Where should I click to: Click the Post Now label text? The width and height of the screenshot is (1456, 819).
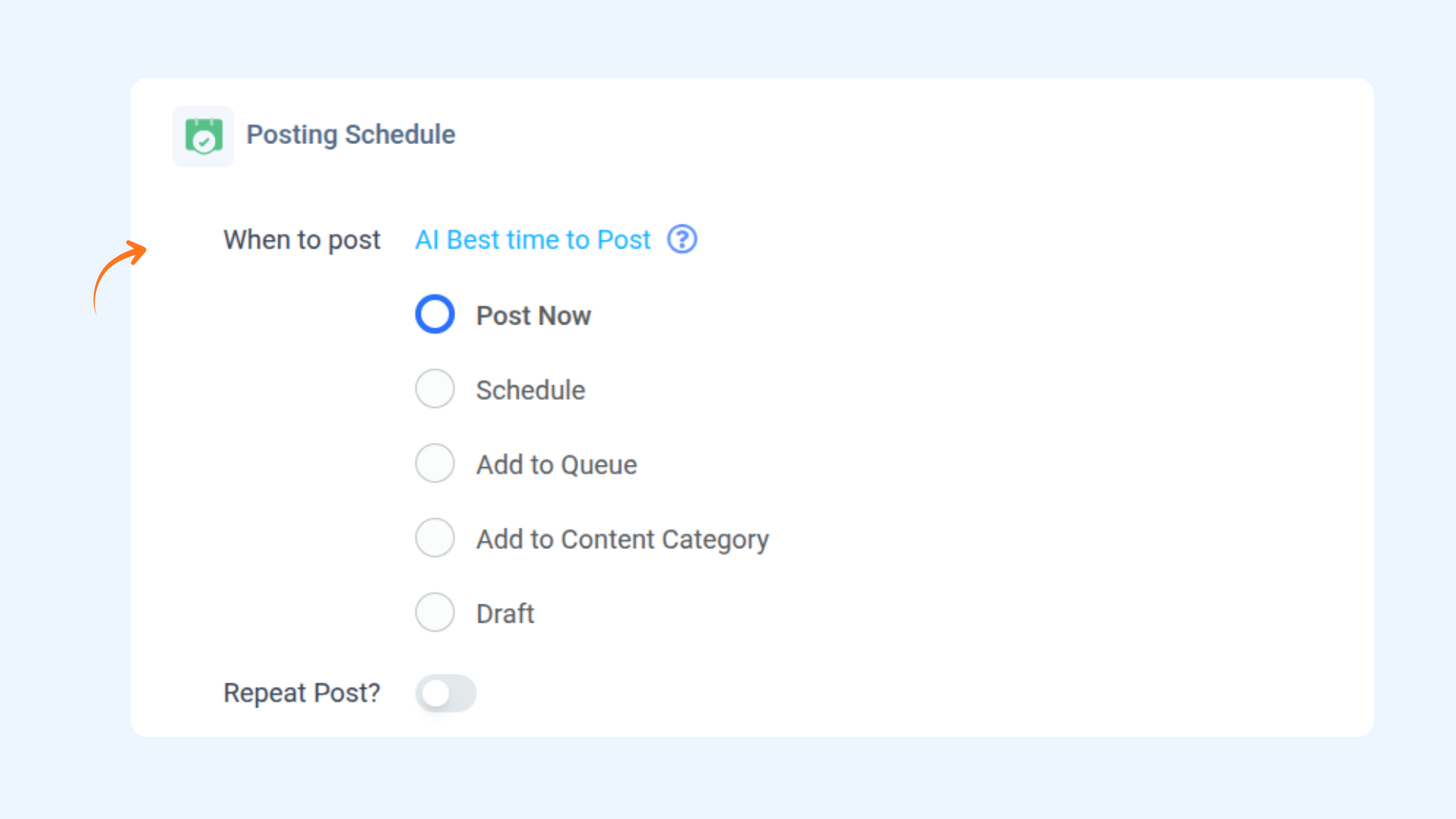point(533,315)
